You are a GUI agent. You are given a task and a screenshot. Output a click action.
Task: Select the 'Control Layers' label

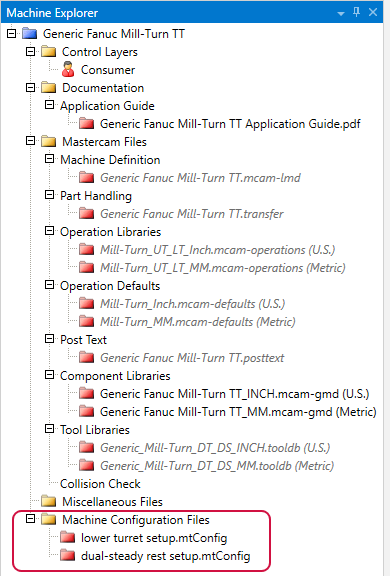coord(100,52)
